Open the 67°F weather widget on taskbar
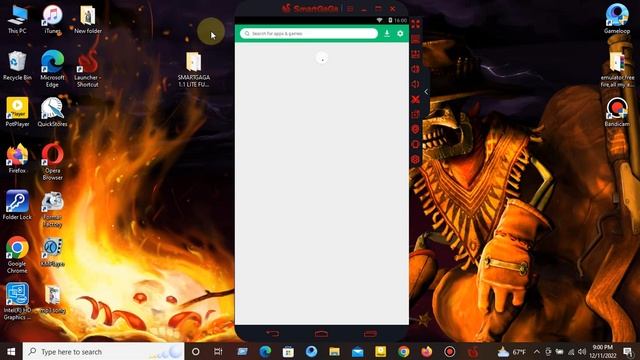Viewport: 640px width, 360px height. pyautogui.click(x=512, y=351)
